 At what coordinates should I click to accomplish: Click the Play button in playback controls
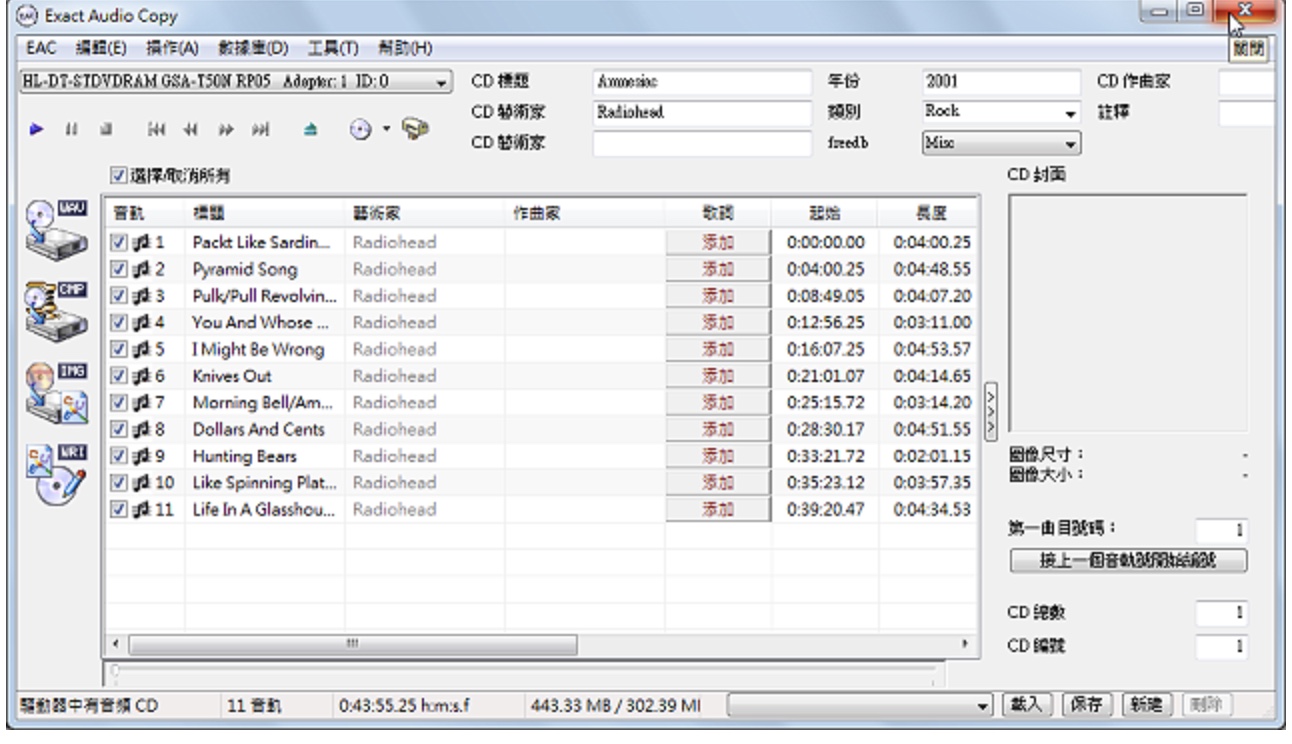[x=38, y=129]
